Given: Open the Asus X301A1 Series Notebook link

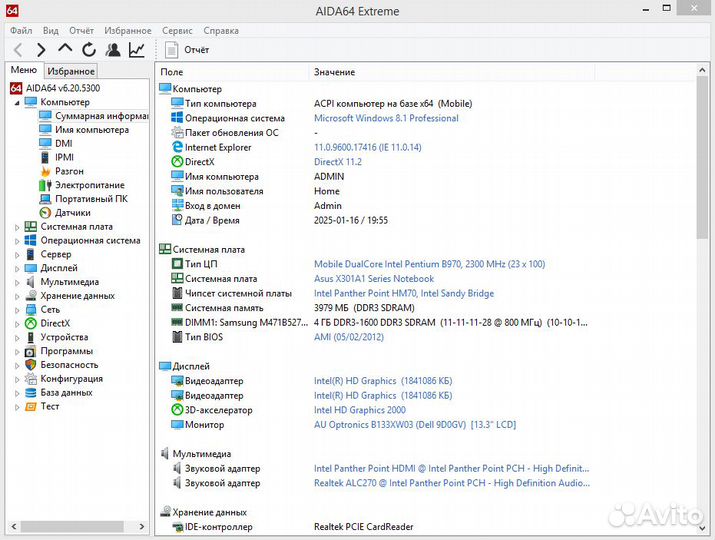Looking at the screenshot, I should (x=374, y=279).
